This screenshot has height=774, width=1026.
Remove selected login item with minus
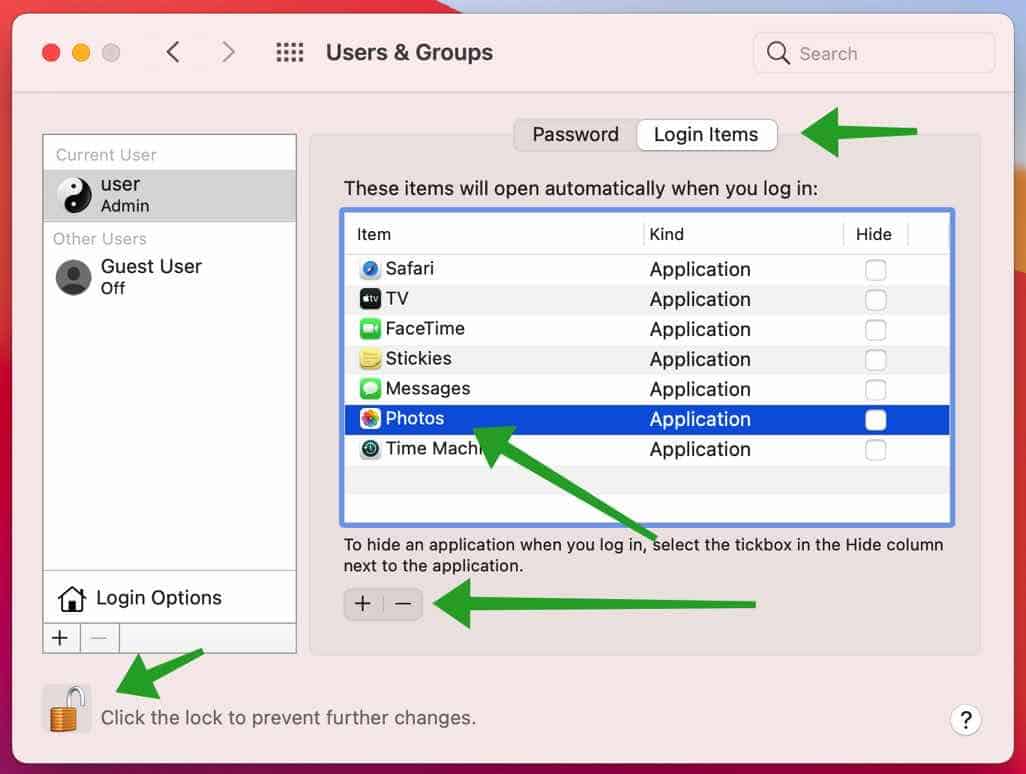tap(403, 603)
